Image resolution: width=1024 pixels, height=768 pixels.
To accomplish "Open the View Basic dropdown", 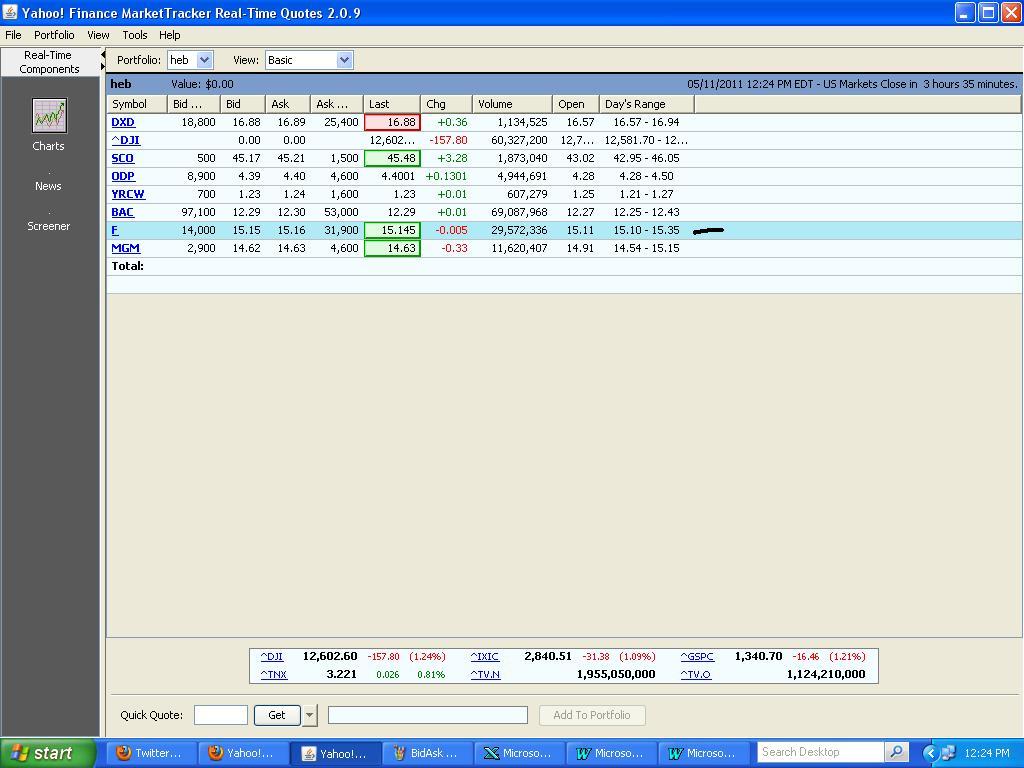I will 344,60.
